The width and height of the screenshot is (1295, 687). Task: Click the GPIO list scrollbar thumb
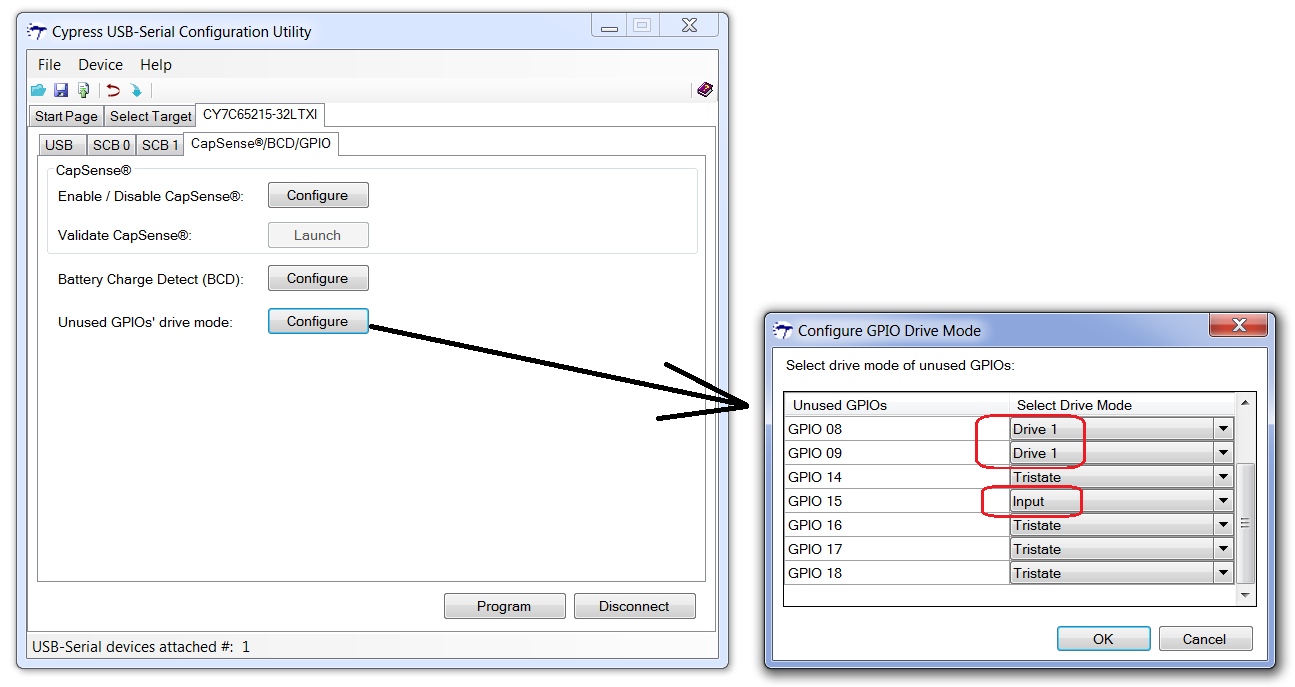tap(1245, 523)
